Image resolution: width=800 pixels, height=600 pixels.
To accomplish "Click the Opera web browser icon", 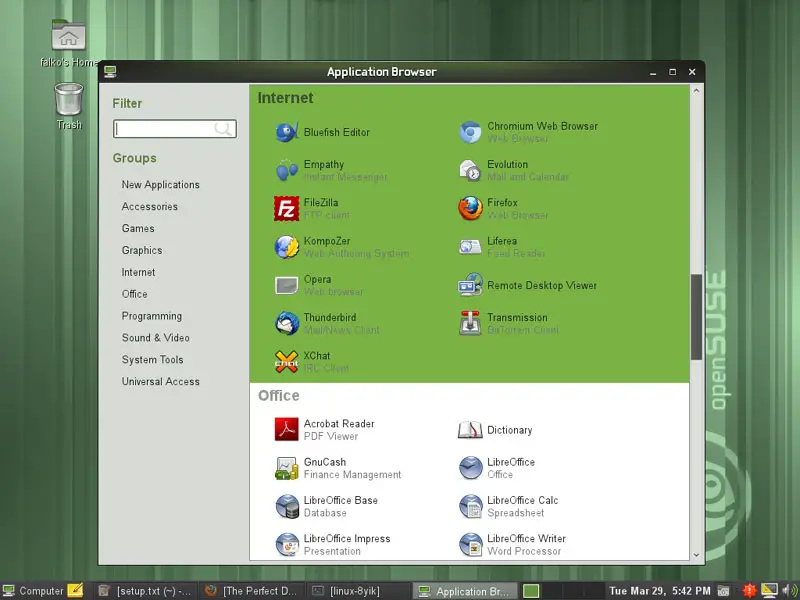I will pos(287,285).
